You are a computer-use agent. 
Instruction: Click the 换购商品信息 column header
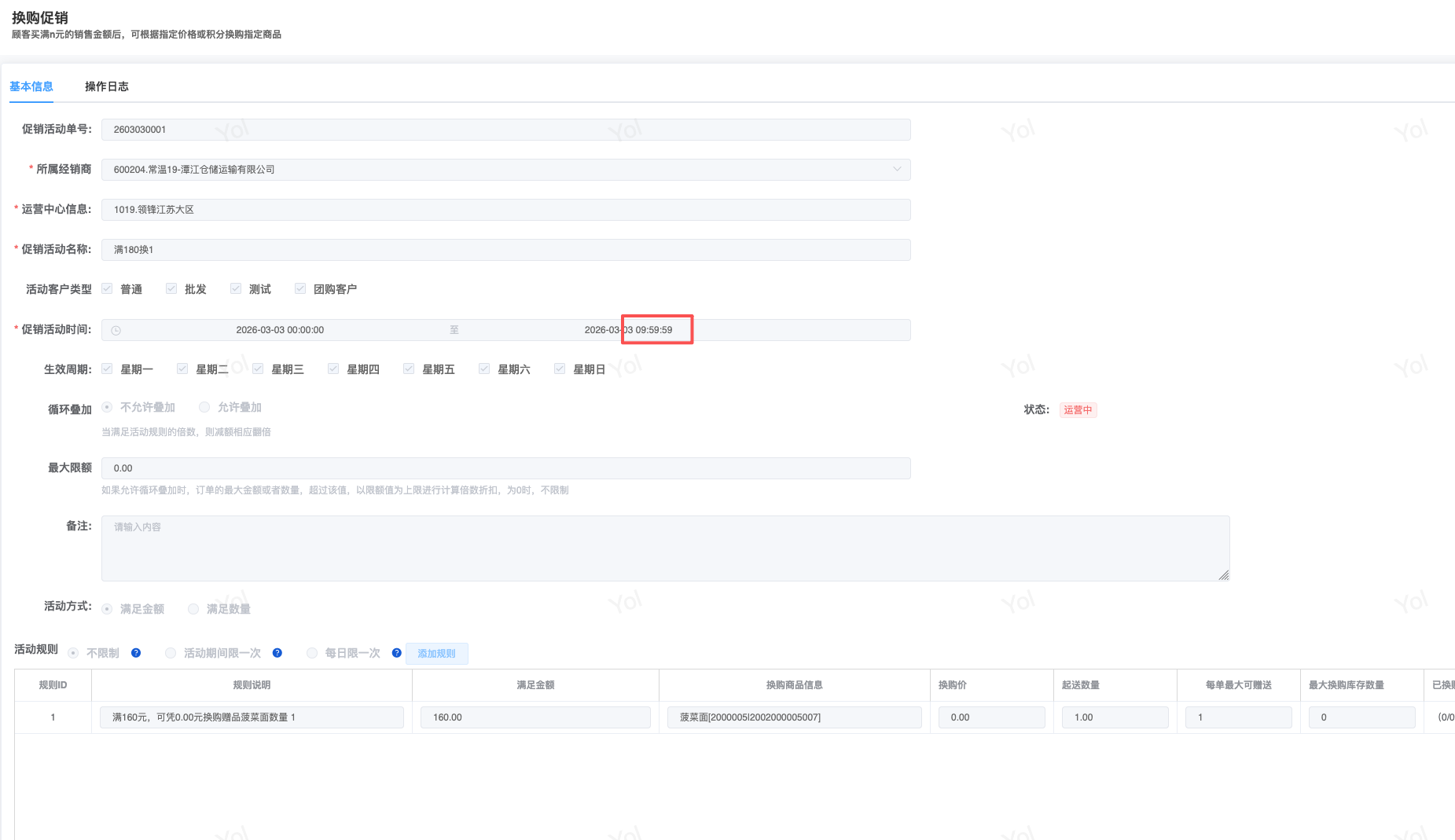pos(794,685)
